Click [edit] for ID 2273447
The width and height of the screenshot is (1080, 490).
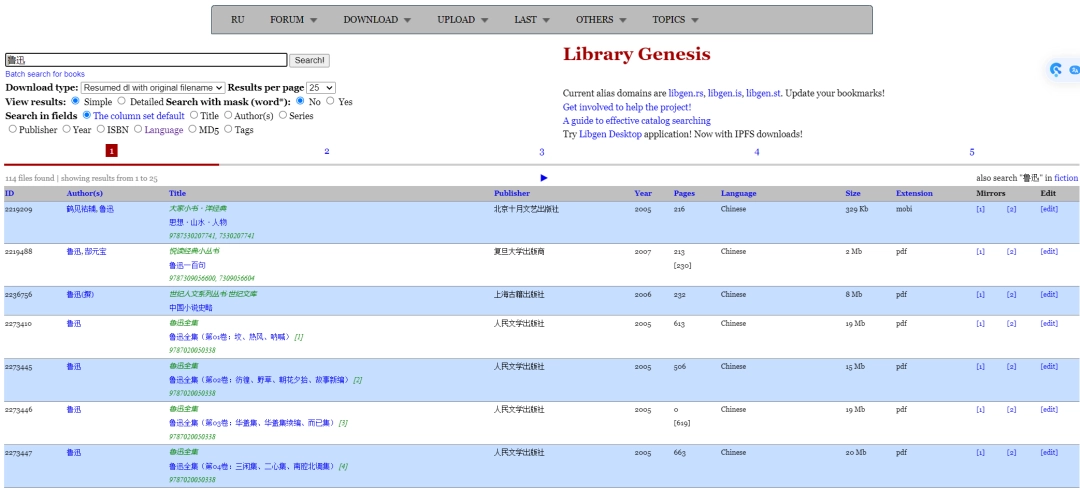pos(1049,453)
